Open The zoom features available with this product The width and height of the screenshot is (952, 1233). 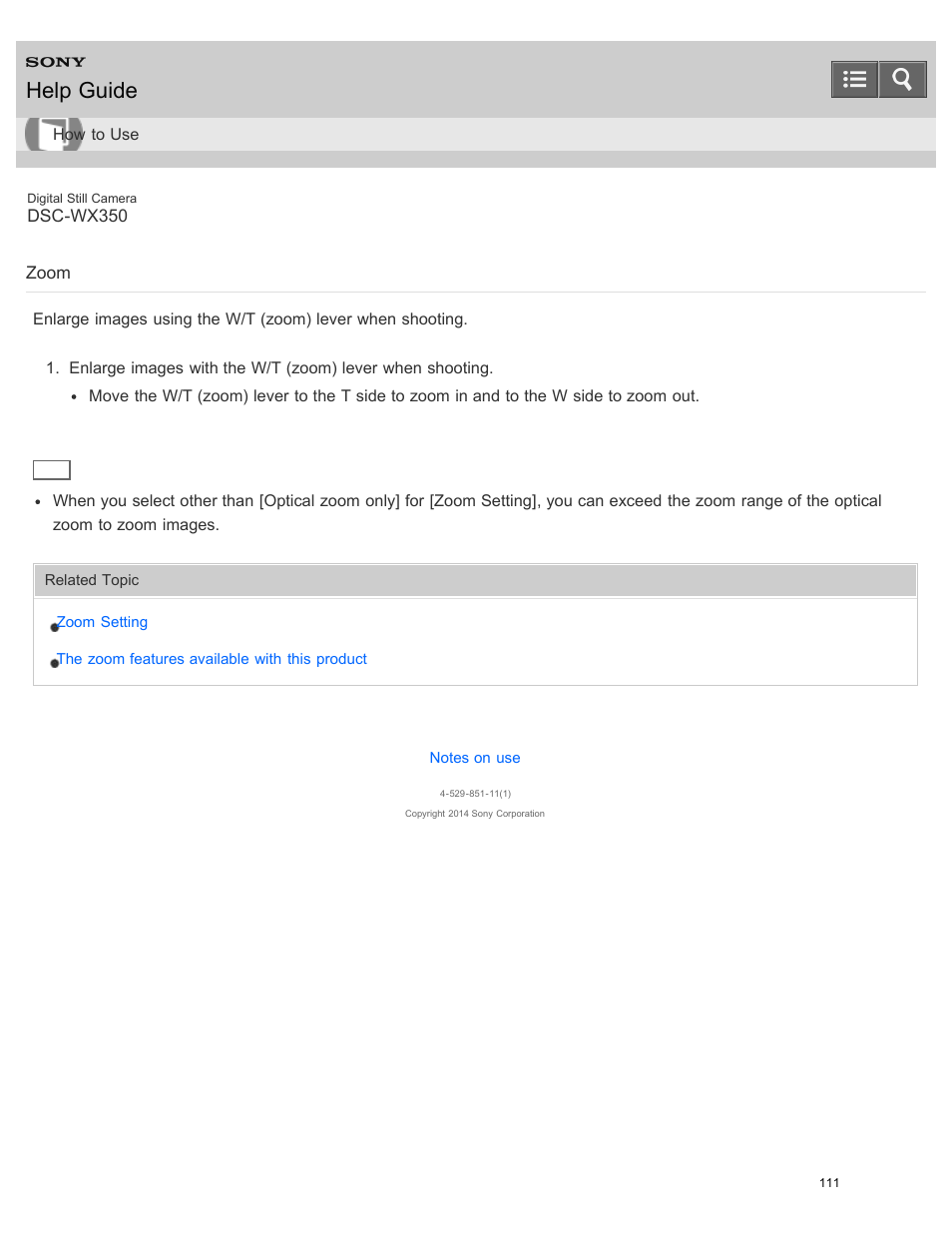coord(212,659)
